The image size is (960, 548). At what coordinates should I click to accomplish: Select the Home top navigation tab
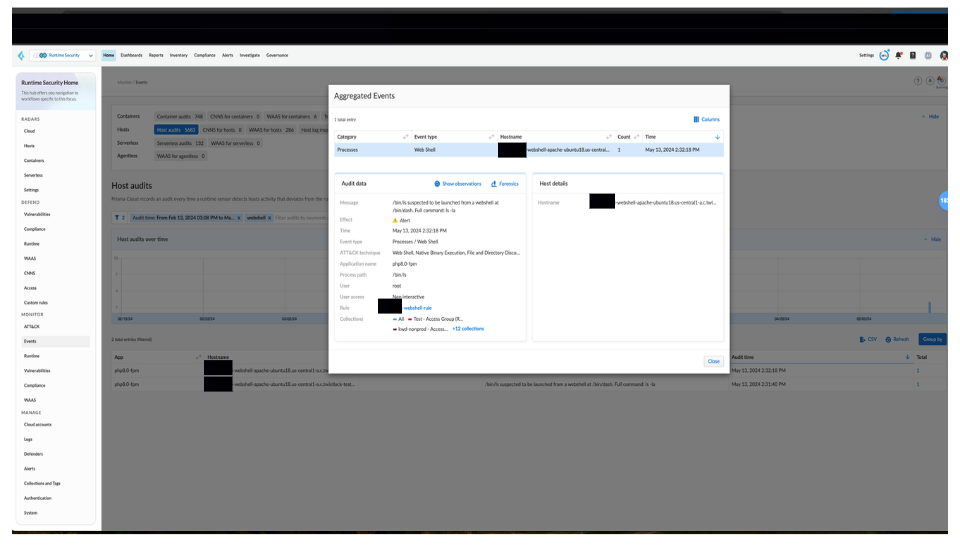click(x=108, y=56)
